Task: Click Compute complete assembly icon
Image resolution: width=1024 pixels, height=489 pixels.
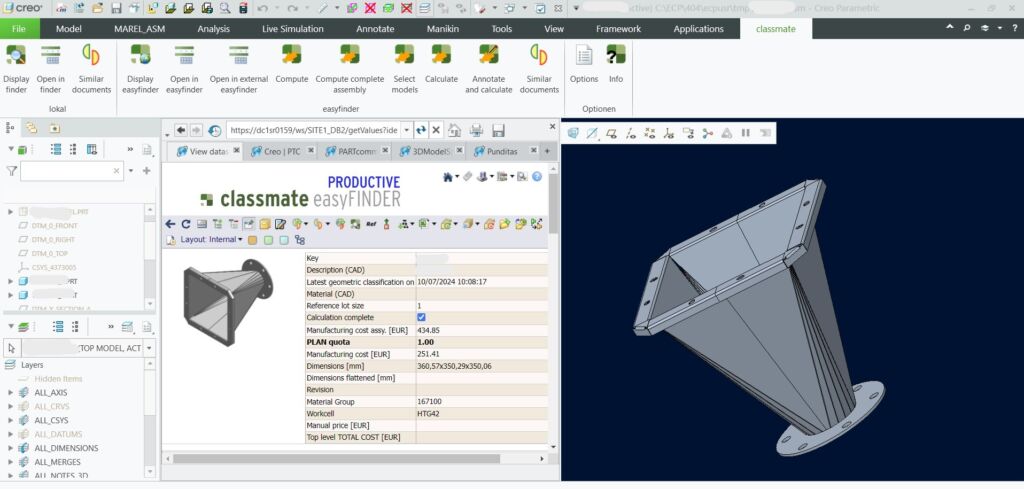Action: 349,54
